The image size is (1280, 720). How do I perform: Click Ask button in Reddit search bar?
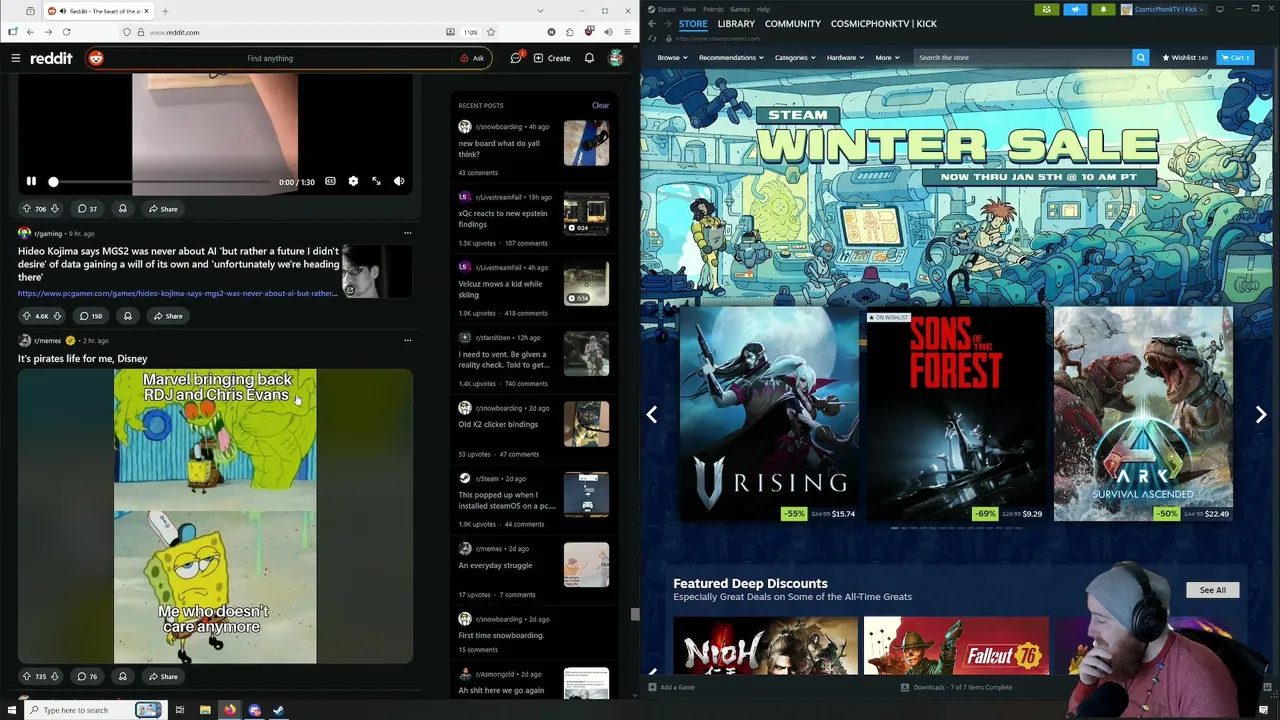(472, 58)
